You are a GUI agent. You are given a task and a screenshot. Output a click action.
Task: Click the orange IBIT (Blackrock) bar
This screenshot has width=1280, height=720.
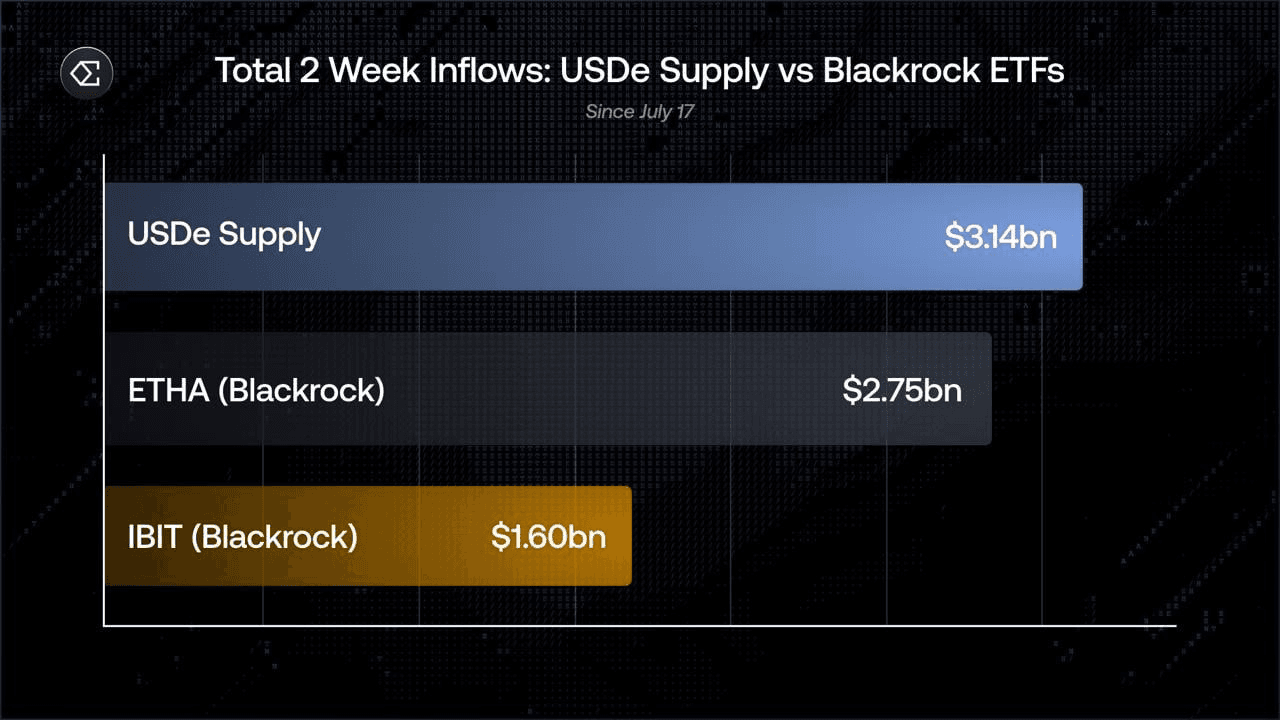pyautogui.click(x=368, y=536)
